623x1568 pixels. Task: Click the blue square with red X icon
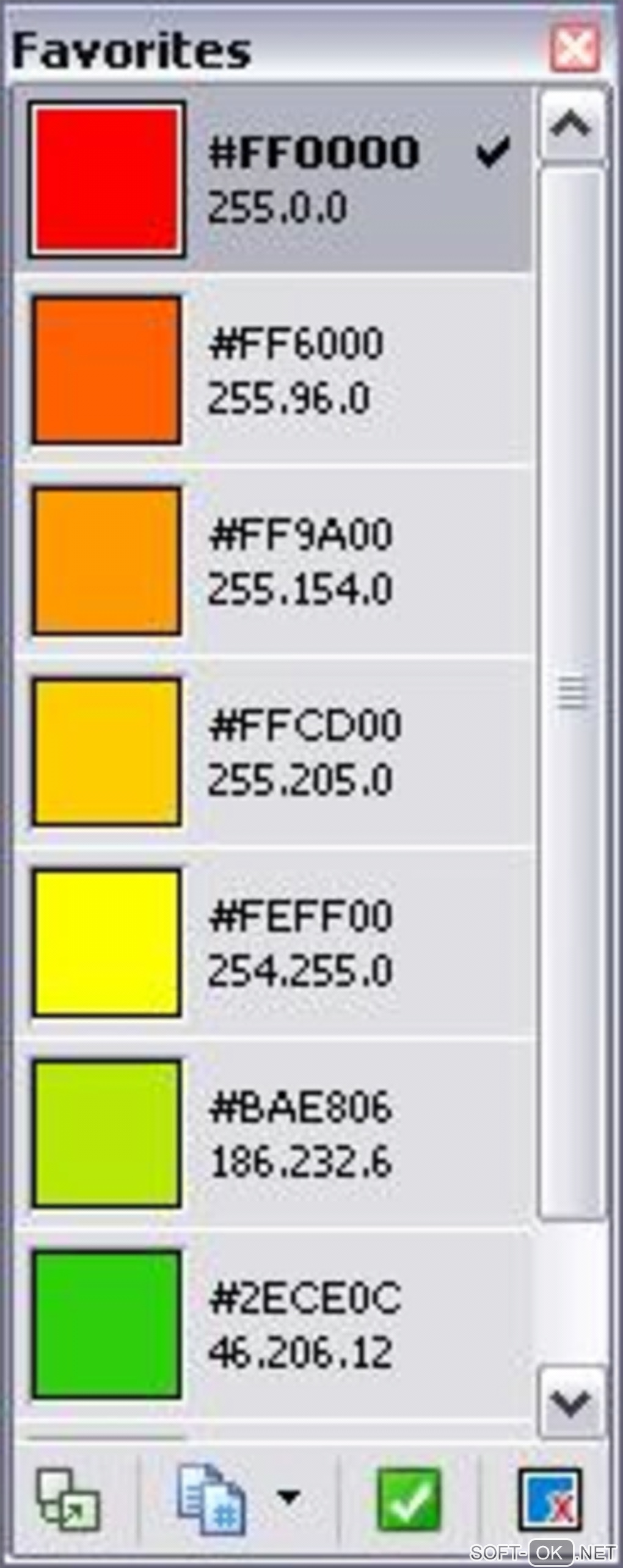tap(550, 1500)
